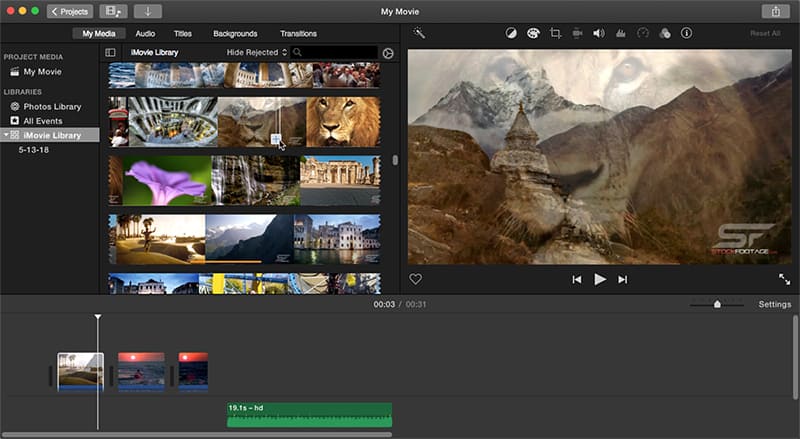This screenshot has width=800, height=439.
Task: Open the Clip Information button
Action: 687,33
